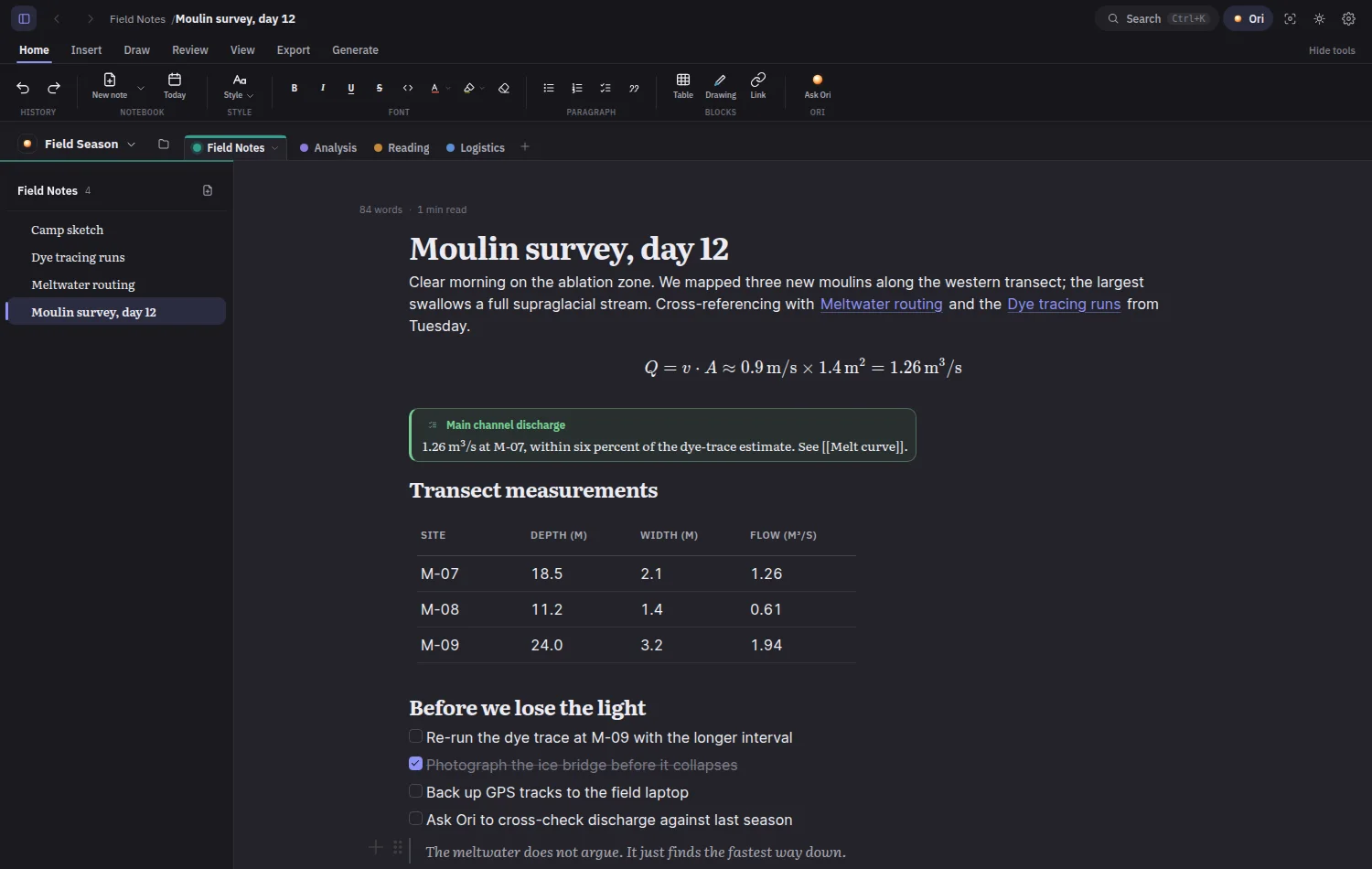Open the View ribbon tab
Viewport: 1372px width, 869px height.
click(x=242, y=50)
